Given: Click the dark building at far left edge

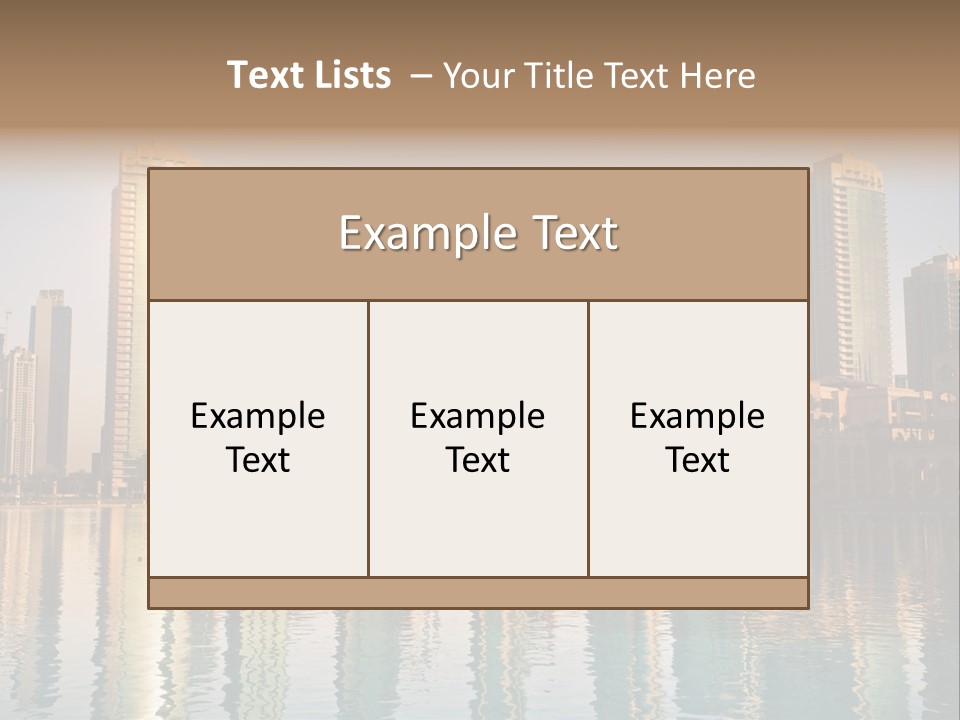Looking at the screenshot, I should click(x=48, y=380).
